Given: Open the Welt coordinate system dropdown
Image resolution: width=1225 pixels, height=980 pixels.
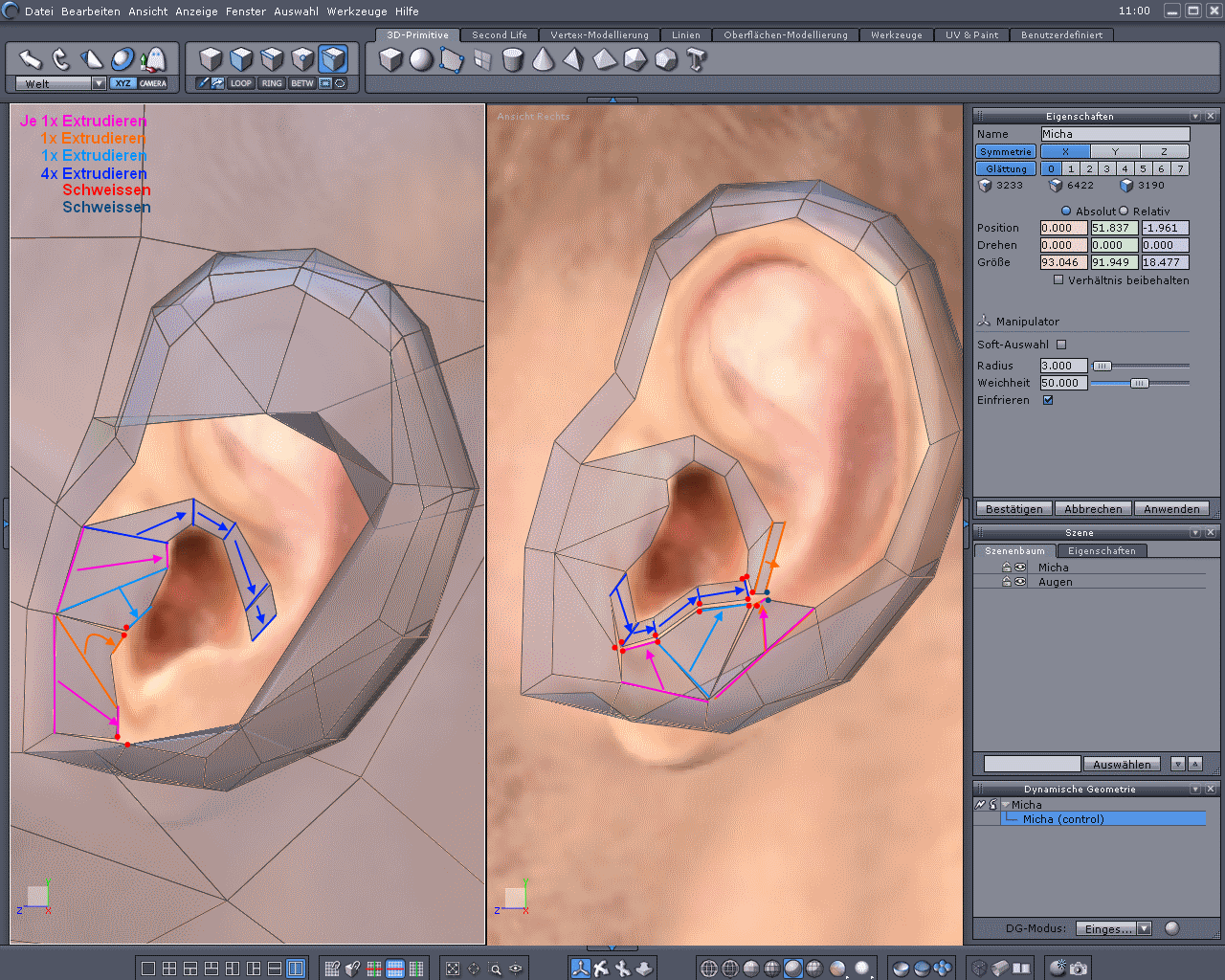Looking at the screenshot, I should click(99, 83).
